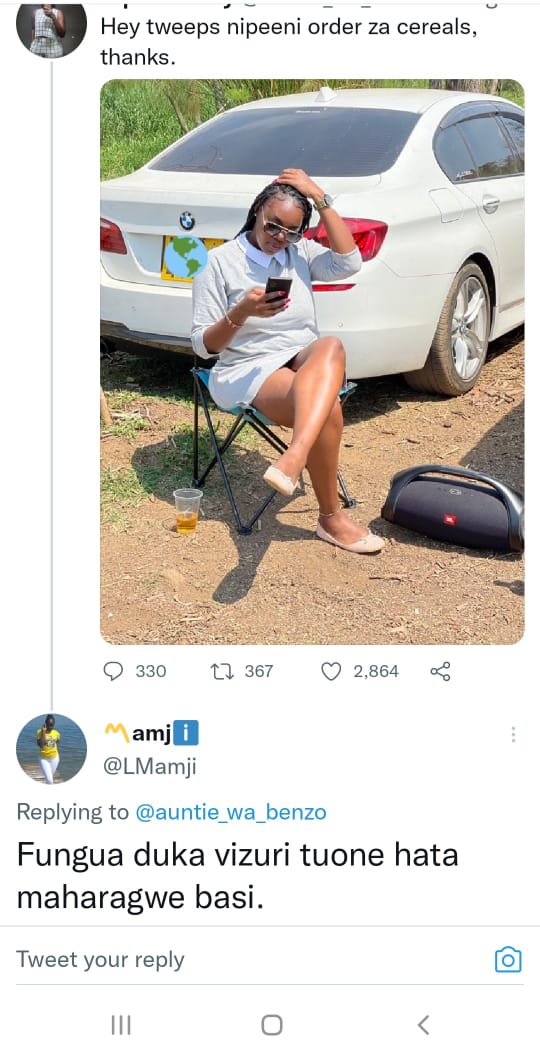
Task: Retweet using the retweet arrows icon
Action: (x=221, y=671)
